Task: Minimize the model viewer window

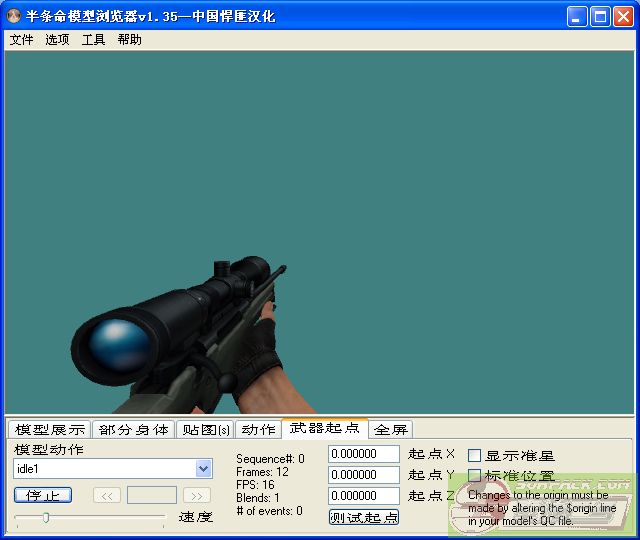Action: (577, 17)
